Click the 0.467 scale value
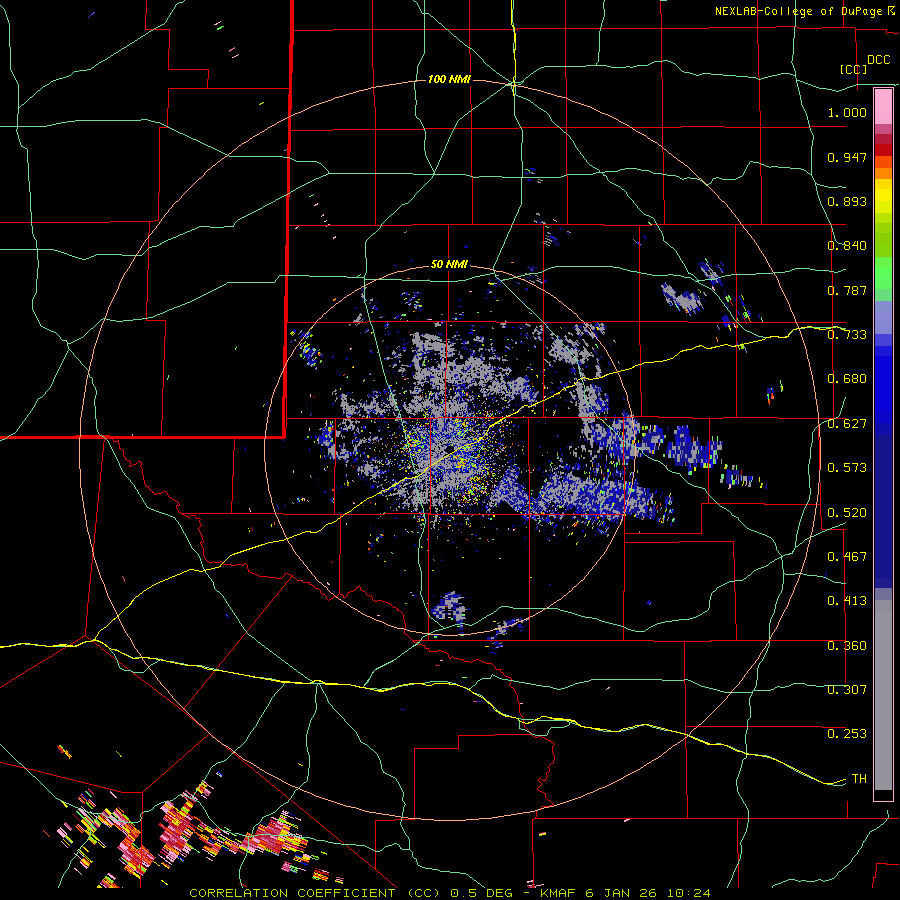 tap(847, 557)
